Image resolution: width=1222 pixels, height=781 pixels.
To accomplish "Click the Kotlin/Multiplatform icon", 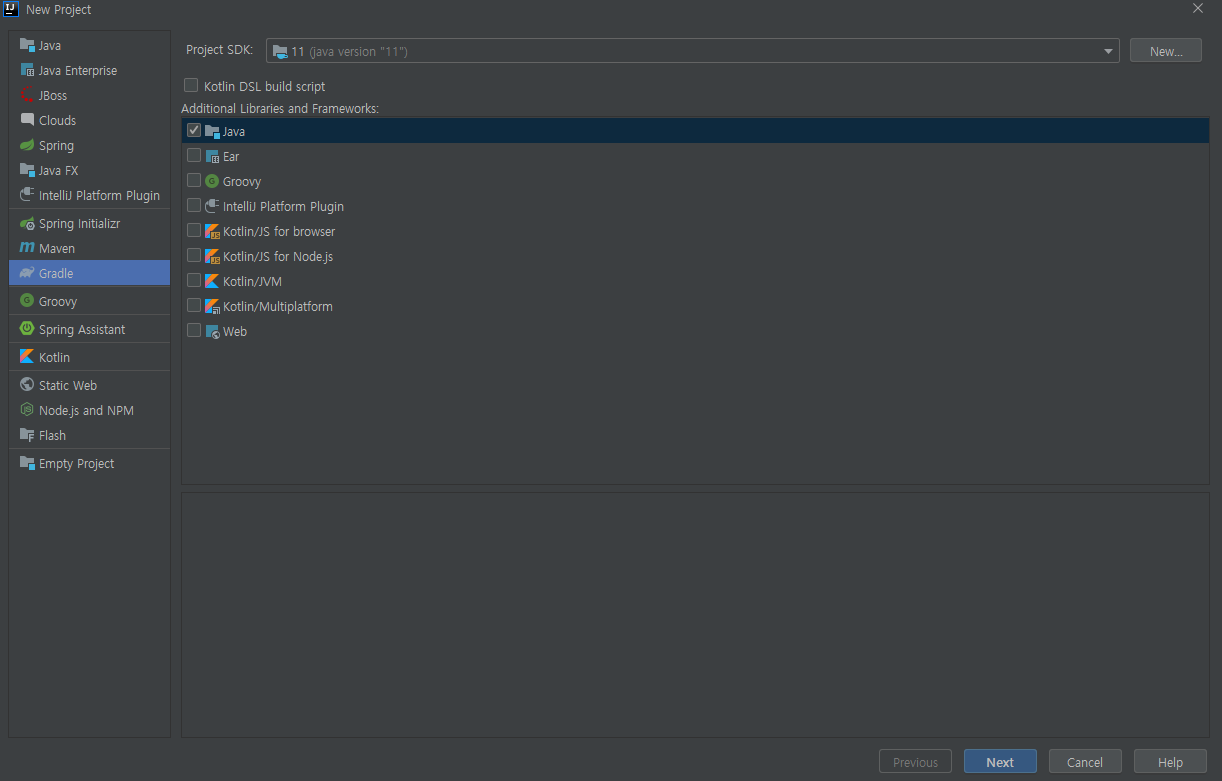I will 212,306.
